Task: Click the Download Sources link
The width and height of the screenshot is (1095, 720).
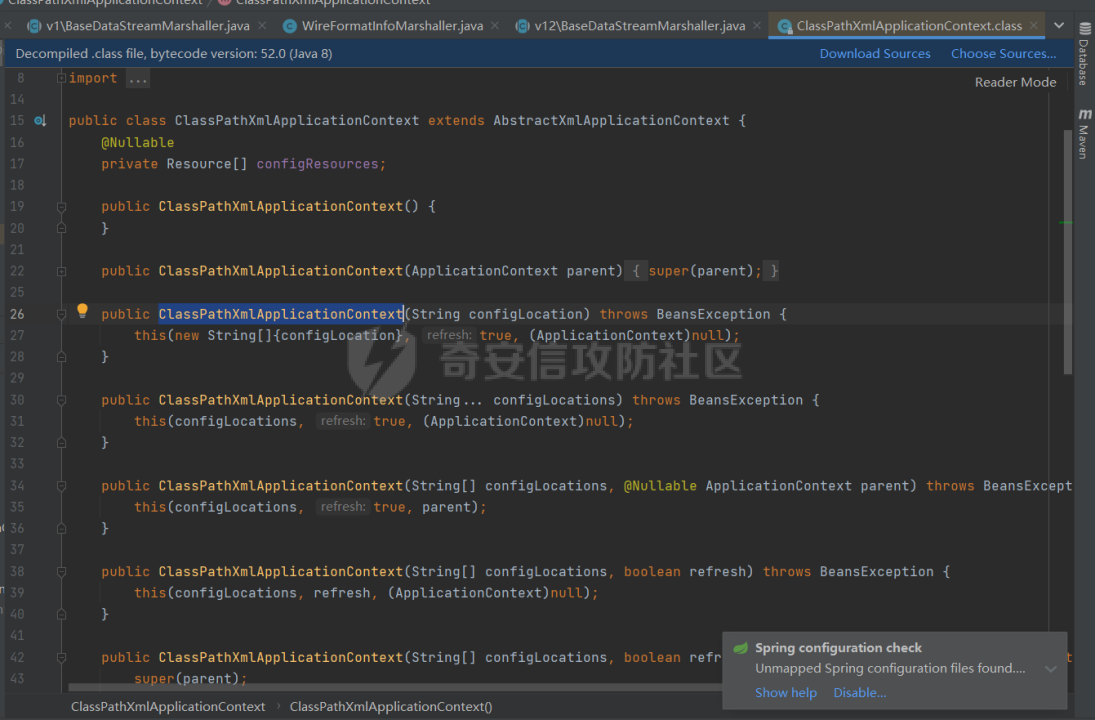Action: coord(875,54)
